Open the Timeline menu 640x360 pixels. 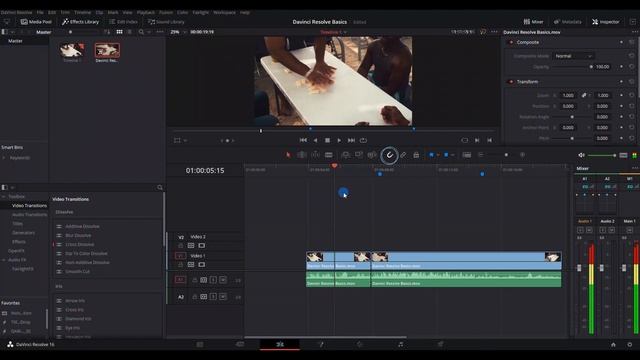coord(82,13)
